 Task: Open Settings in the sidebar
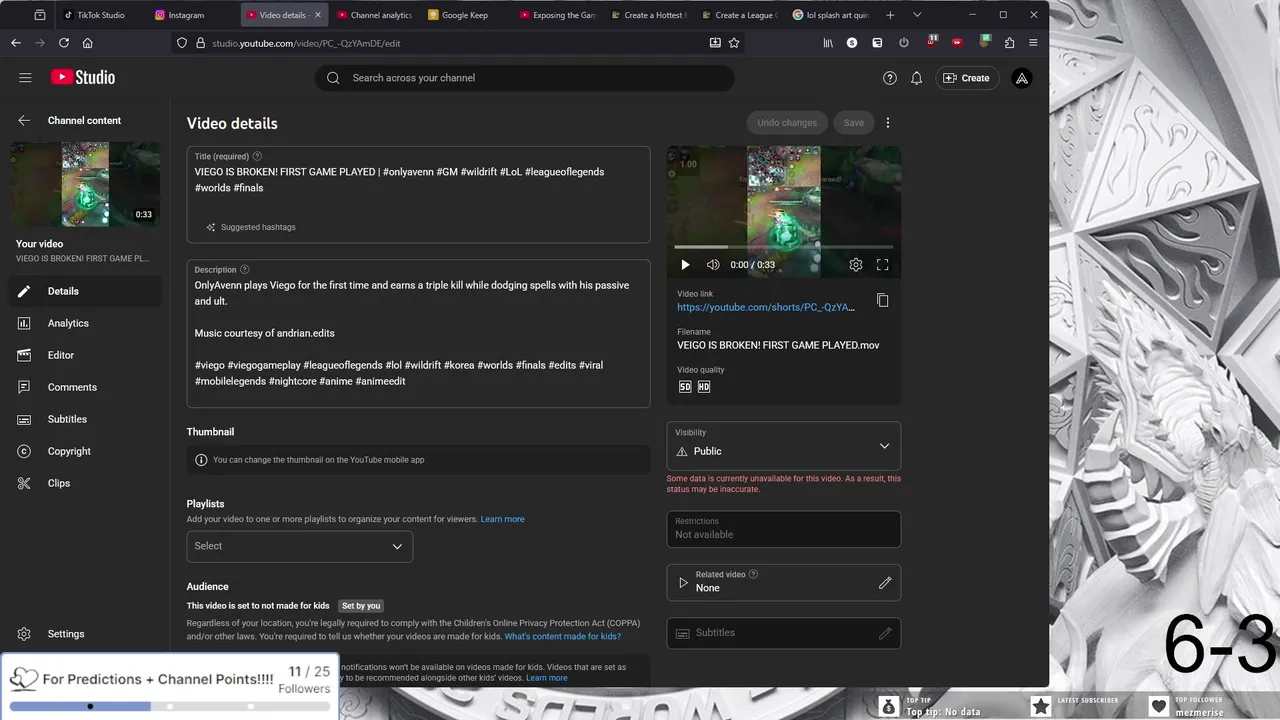pos(85,634)
